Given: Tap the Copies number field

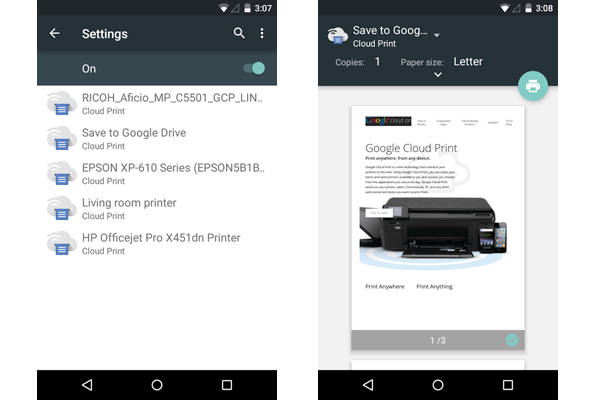Looking at the screenshot, I should [x=377, y=62].
